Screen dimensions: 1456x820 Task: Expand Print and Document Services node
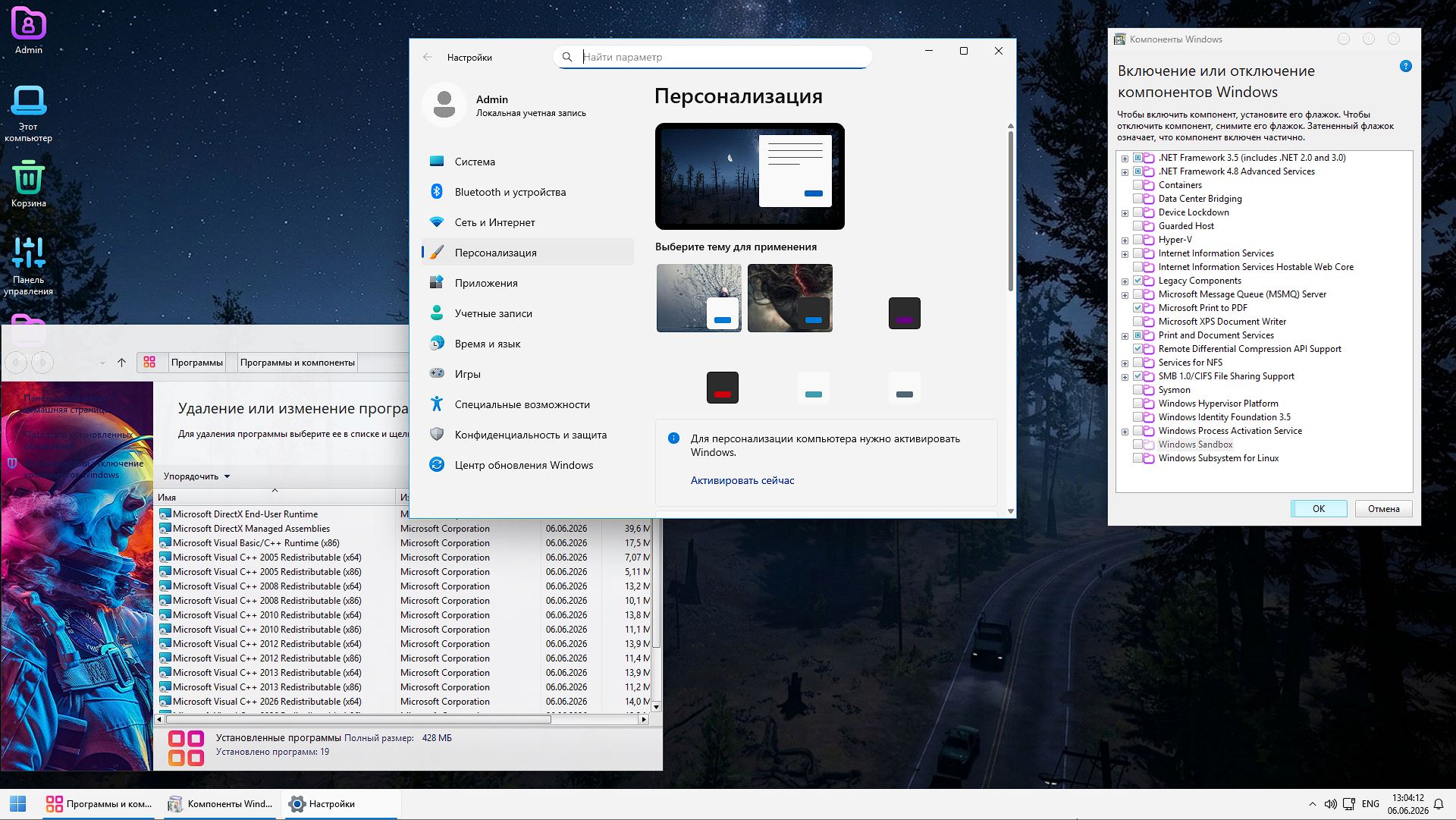(x=1125, y=336)
